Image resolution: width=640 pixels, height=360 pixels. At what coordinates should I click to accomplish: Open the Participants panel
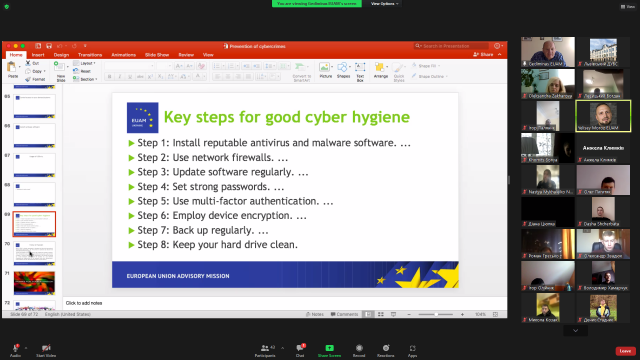click(x=265, y=350)
